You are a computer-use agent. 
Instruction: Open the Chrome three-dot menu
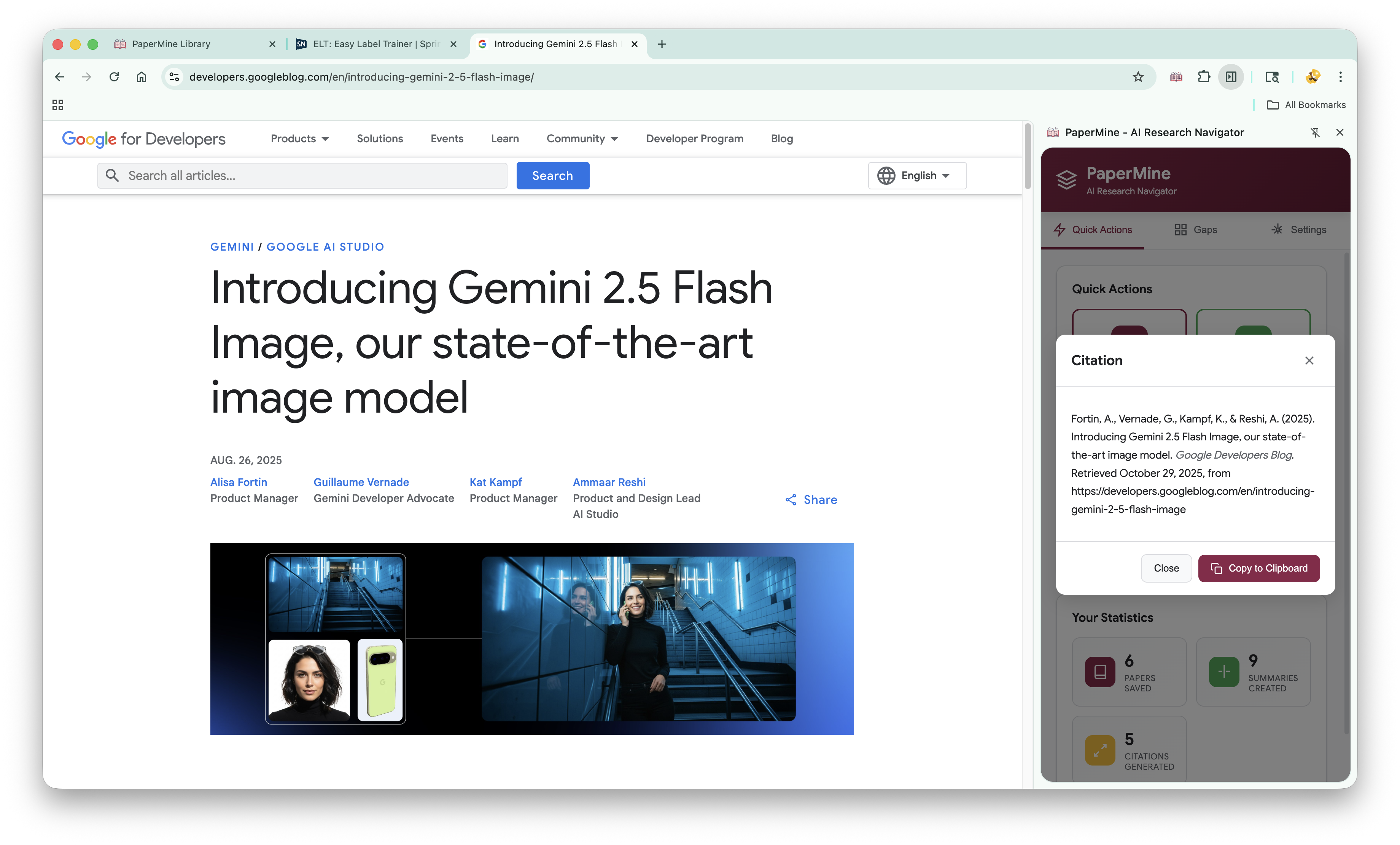click(1340, 77)
